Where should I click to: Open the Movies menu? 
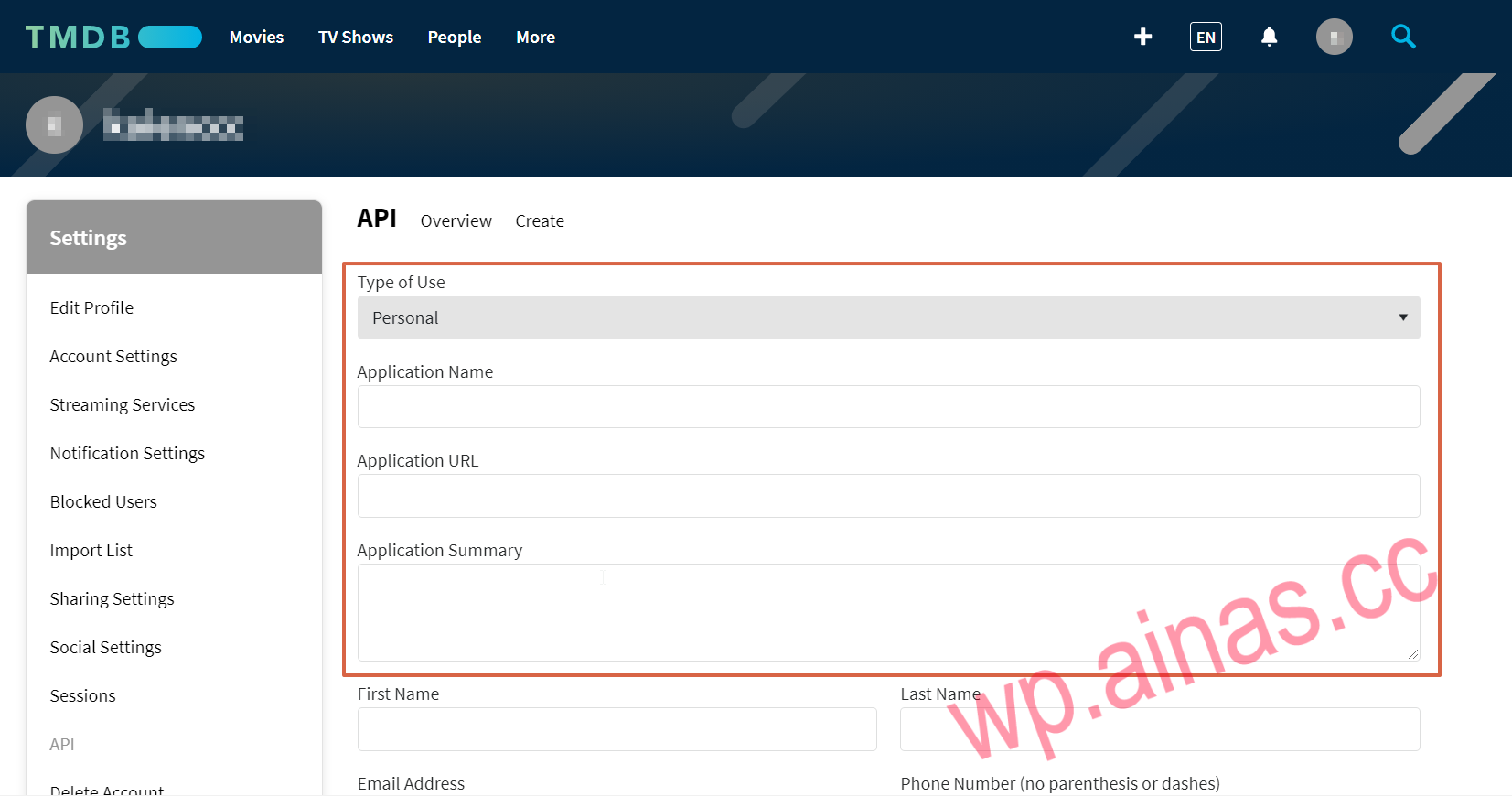coord(256,38)
